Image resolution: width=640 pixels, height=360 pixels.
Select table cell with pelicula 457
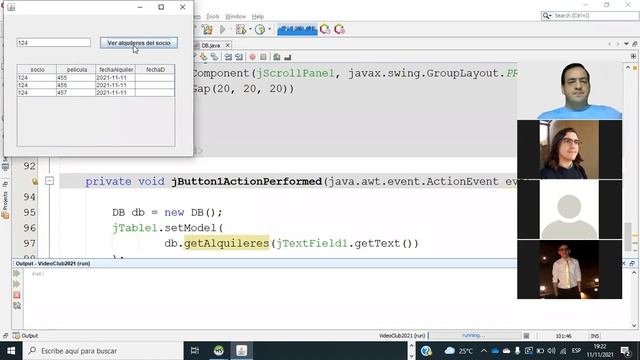pyautogui.click(x=76, y=93)
